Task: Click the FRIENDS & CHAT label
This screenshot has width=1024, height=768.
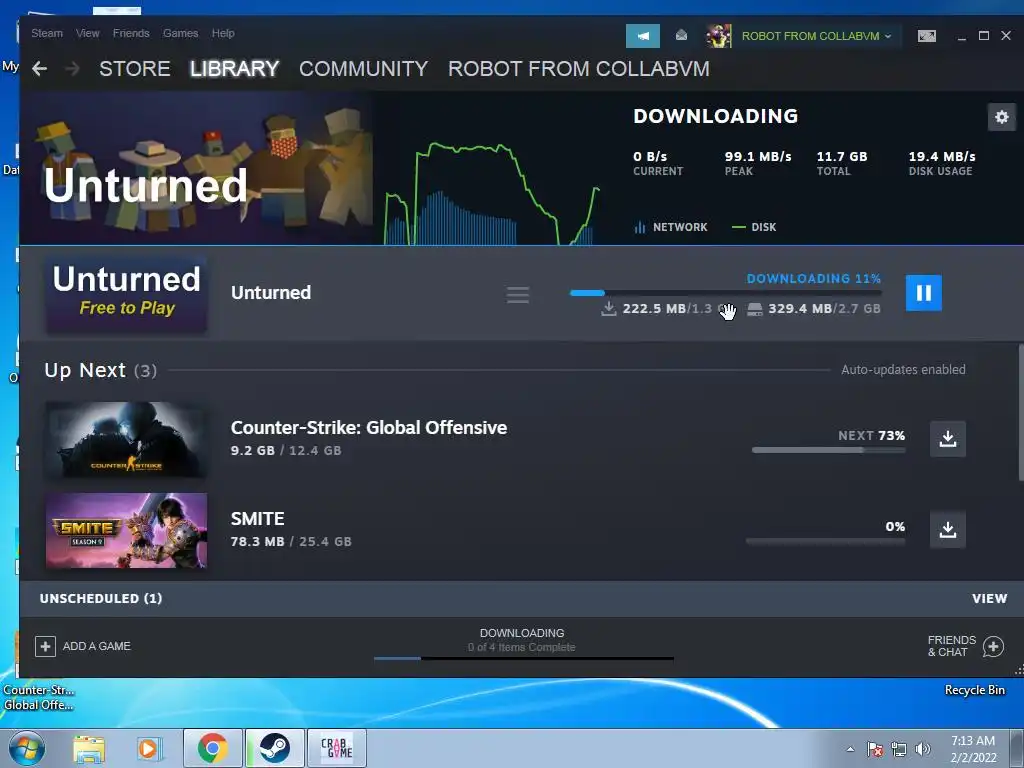Action: 952,646
